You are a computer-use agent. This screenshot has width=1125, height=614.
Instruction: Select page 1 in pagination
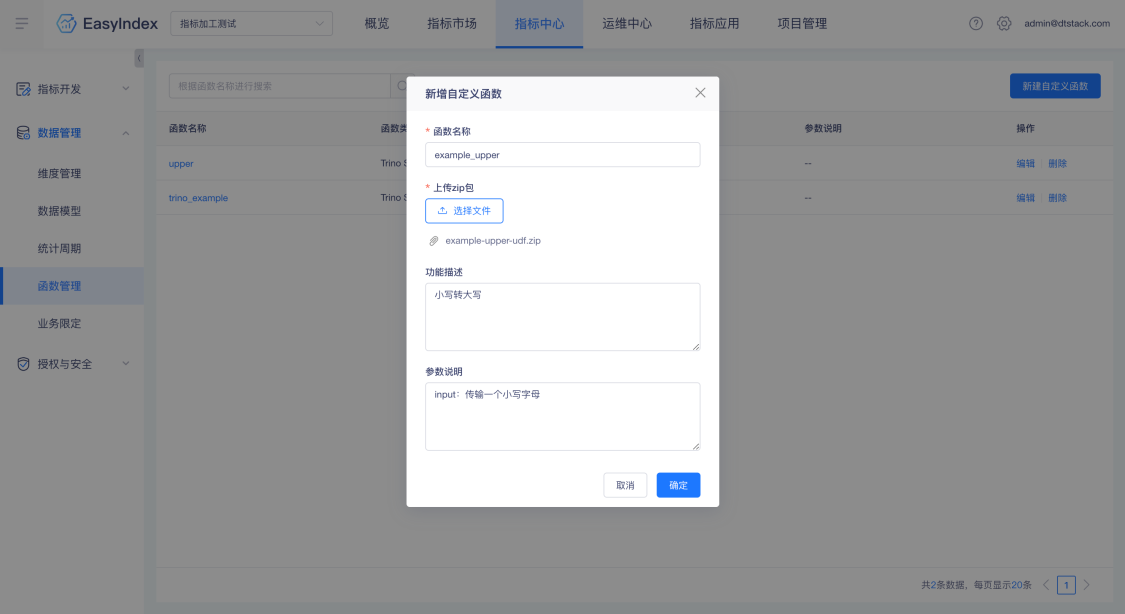(1066, 585)
